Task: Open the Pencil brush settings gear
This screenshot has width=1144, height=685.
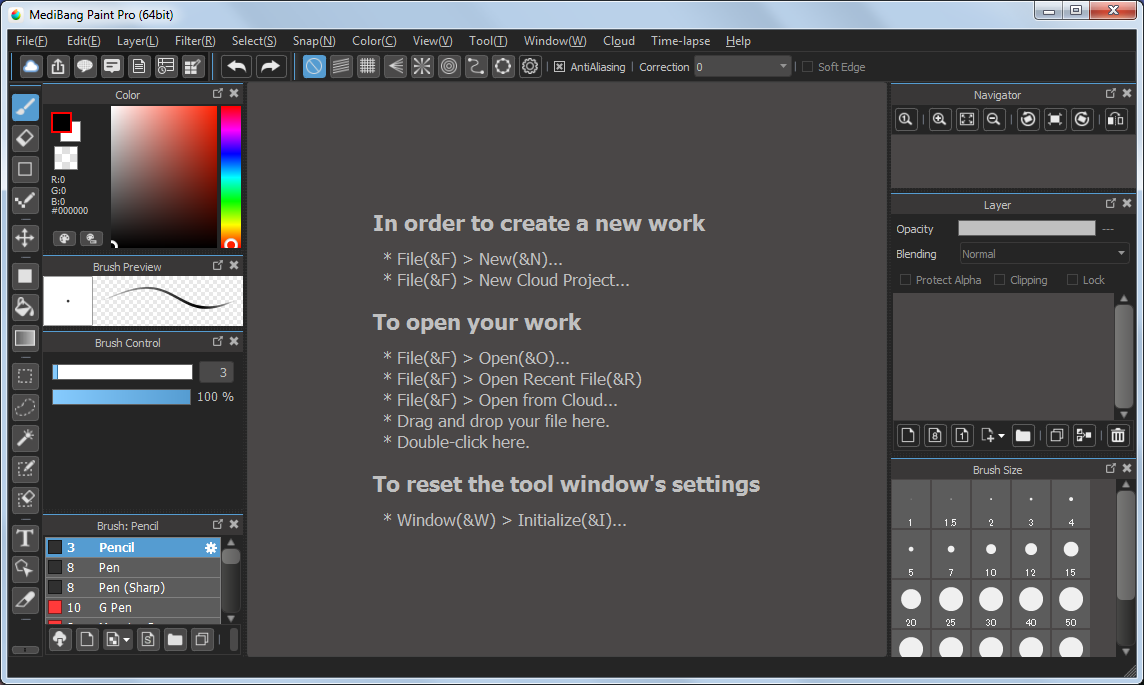Action: click(x=210, y=548)
